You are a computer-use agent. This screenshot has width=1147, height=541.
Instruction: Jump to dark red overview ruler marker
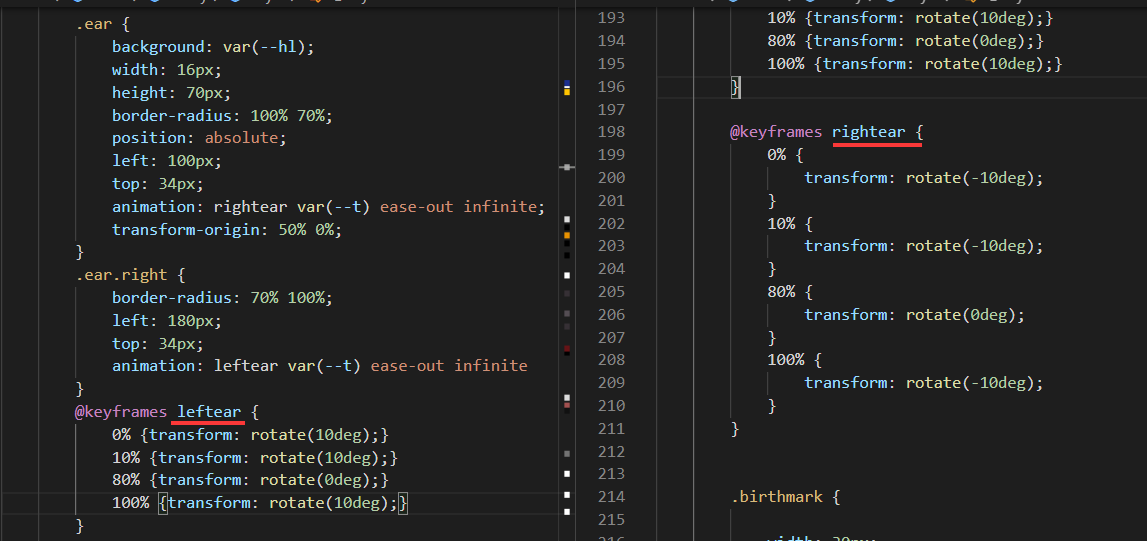pos(567,349)
